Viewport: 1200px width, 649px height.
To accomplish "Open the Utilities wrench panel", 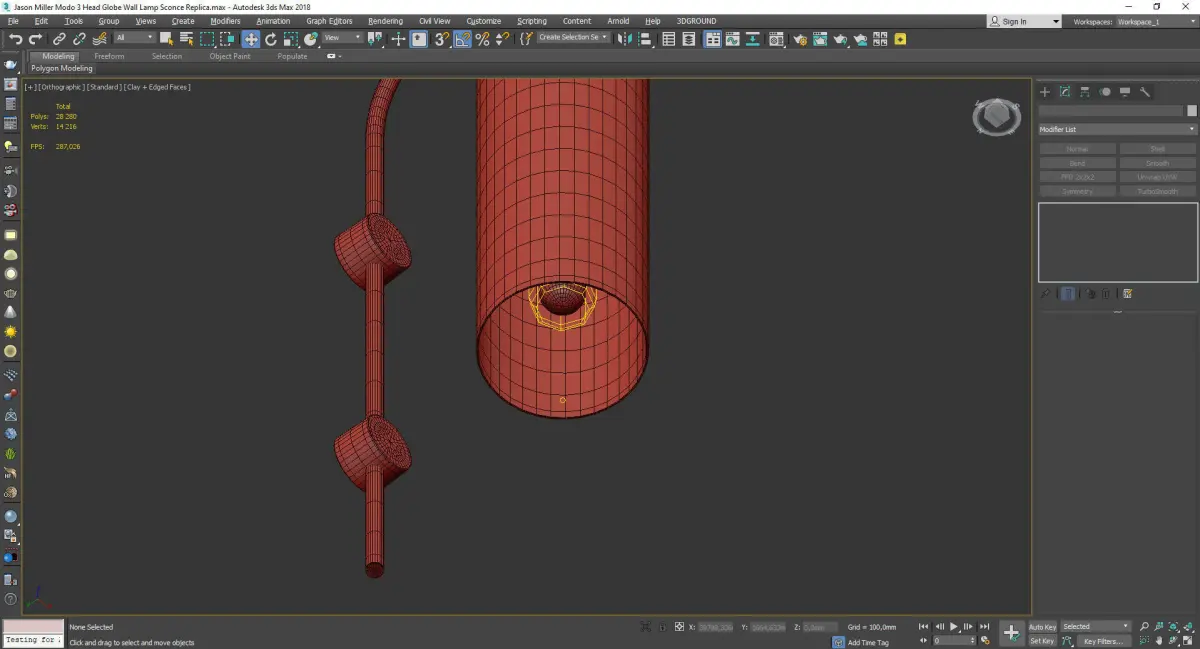I will point(1145,92).
